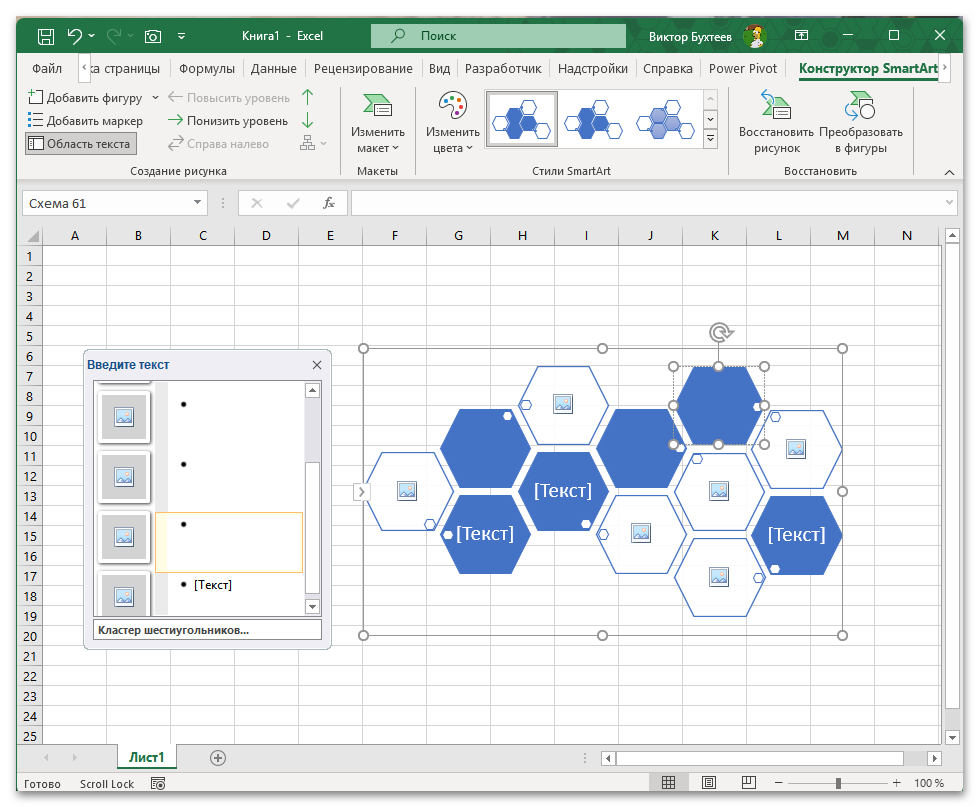Save the workbook with the floppy icon
The height and width of the screenshot is (807, 979).
pos(46,36)
